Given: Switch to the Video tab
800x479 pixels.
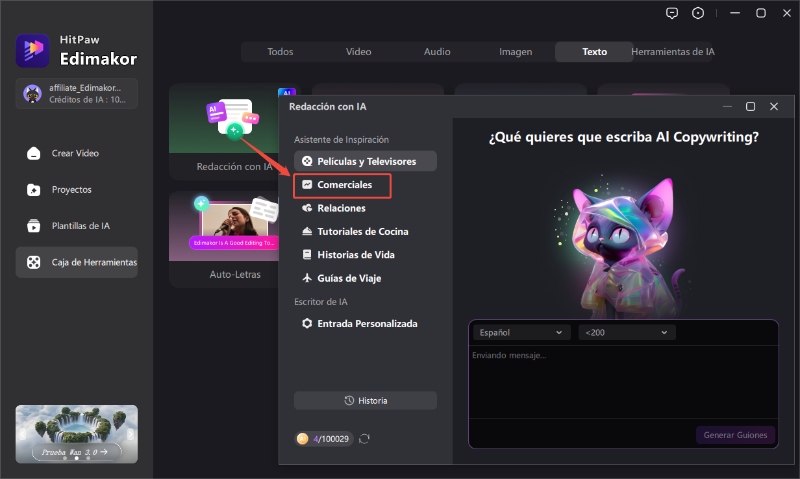Looking at the screenshot, I should (358, 52).
